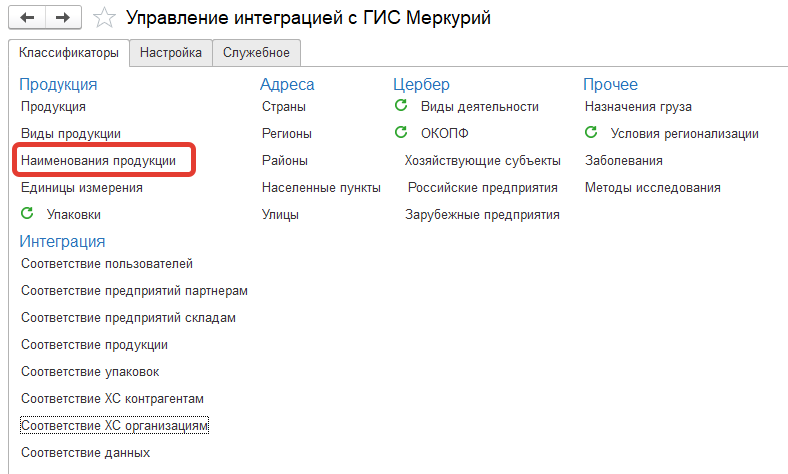Open Условия регионализации link
Image resolution: width=788 pixels, height=474 pixels.
(x=684, y=134)
